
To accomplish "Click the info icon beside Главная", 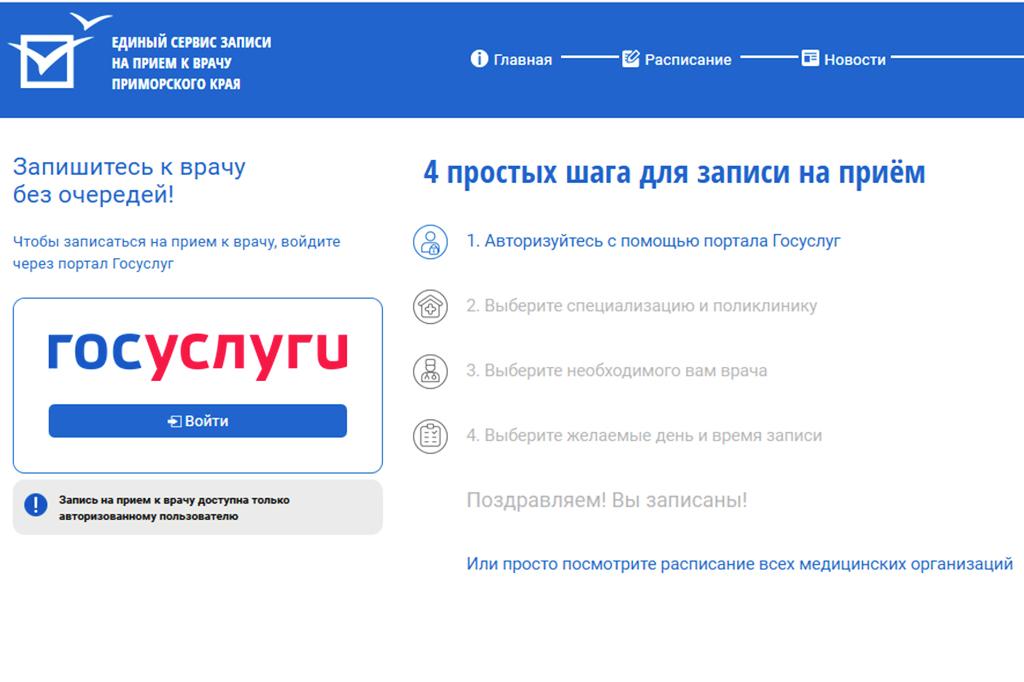I will (479, 59).
